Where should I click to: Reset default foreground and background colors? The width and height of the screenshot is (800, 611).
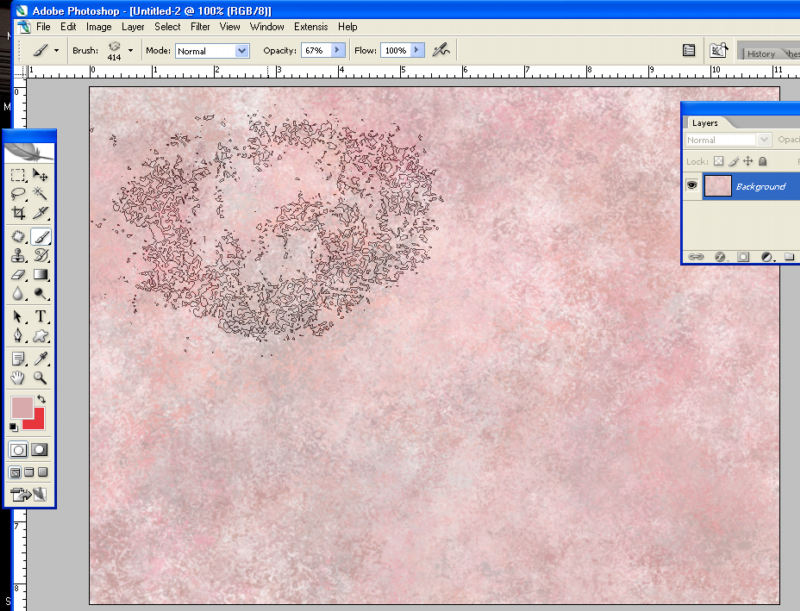tap(14, 427)
